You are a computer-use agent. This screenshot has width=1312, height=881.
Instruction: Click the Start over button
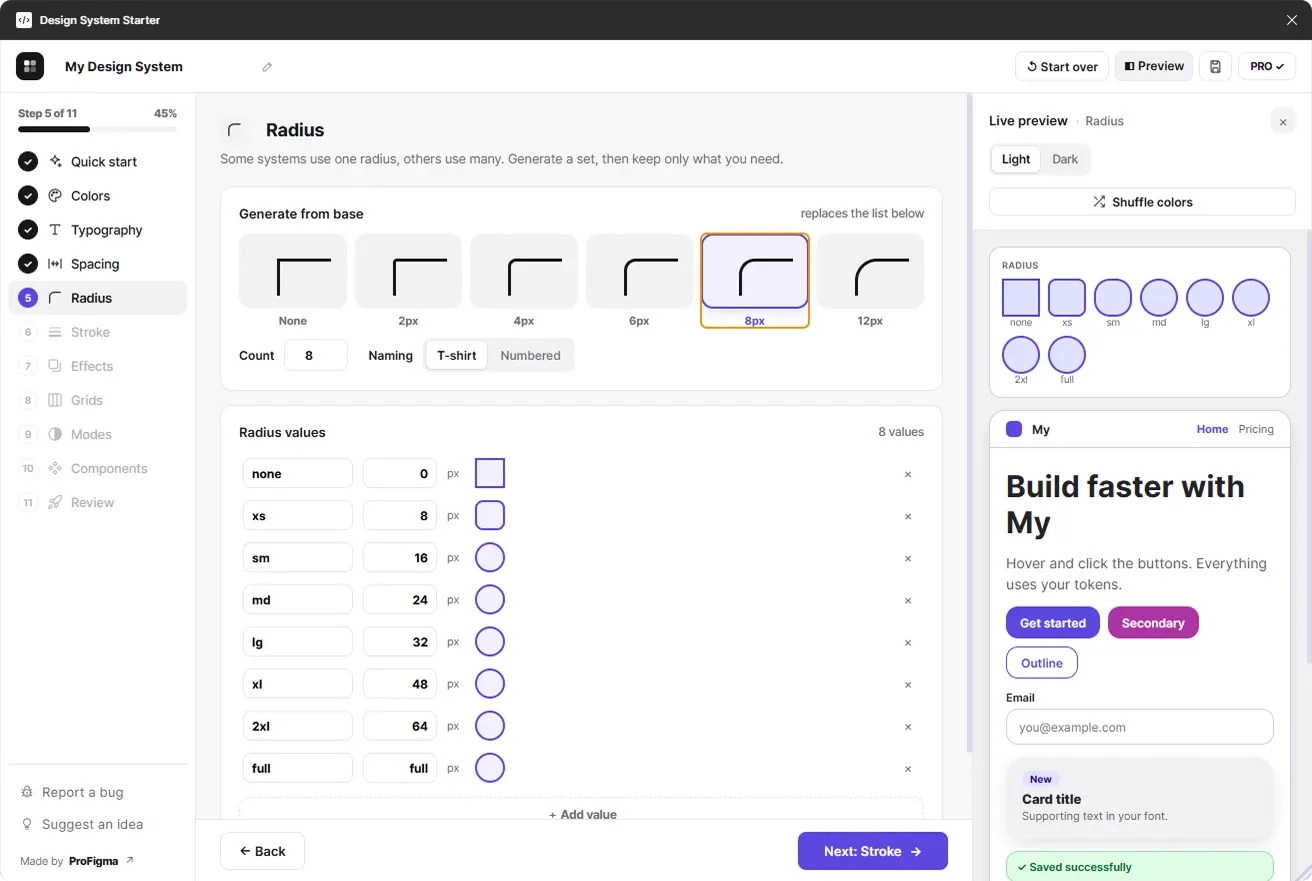point(1062,66)
